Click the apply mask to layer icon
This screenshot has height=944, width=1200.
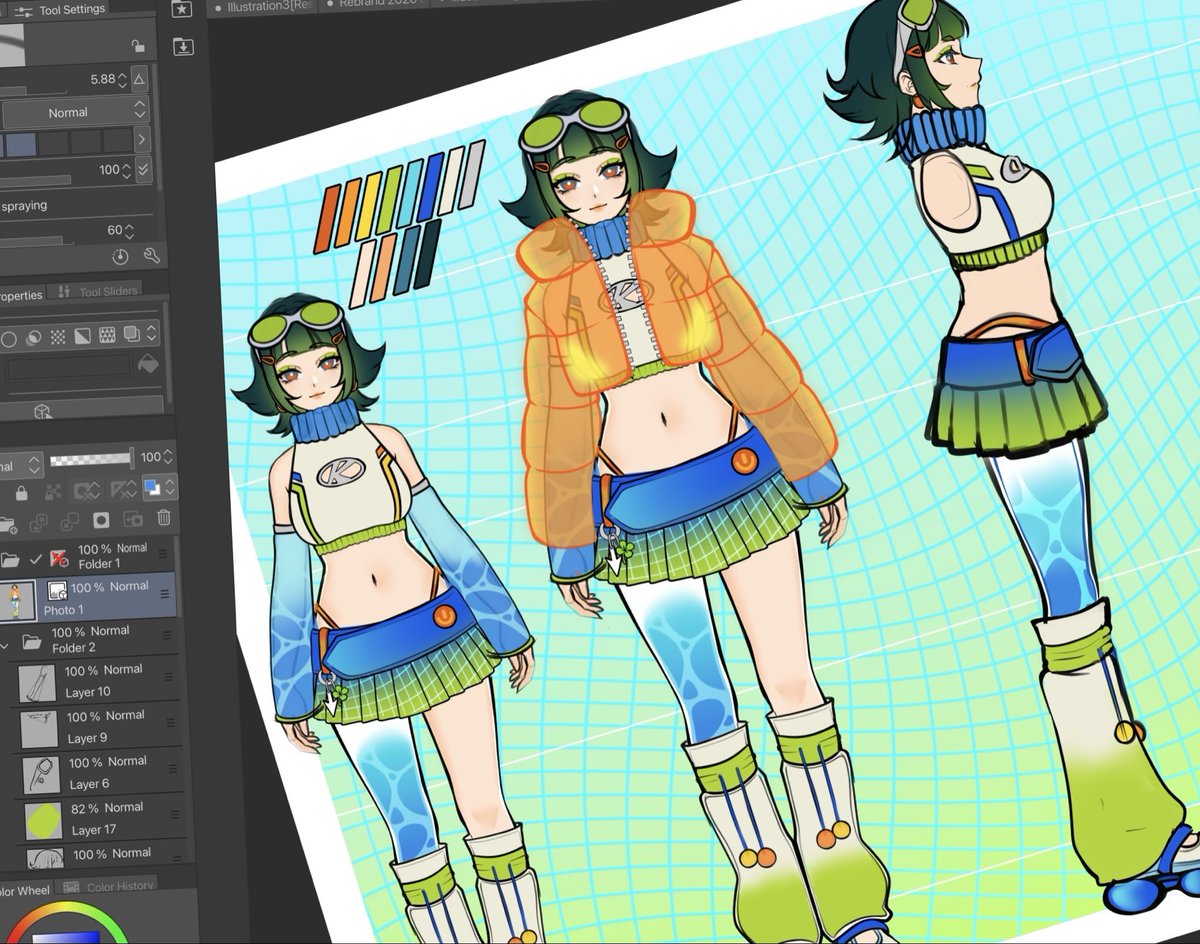coord(133,519)
